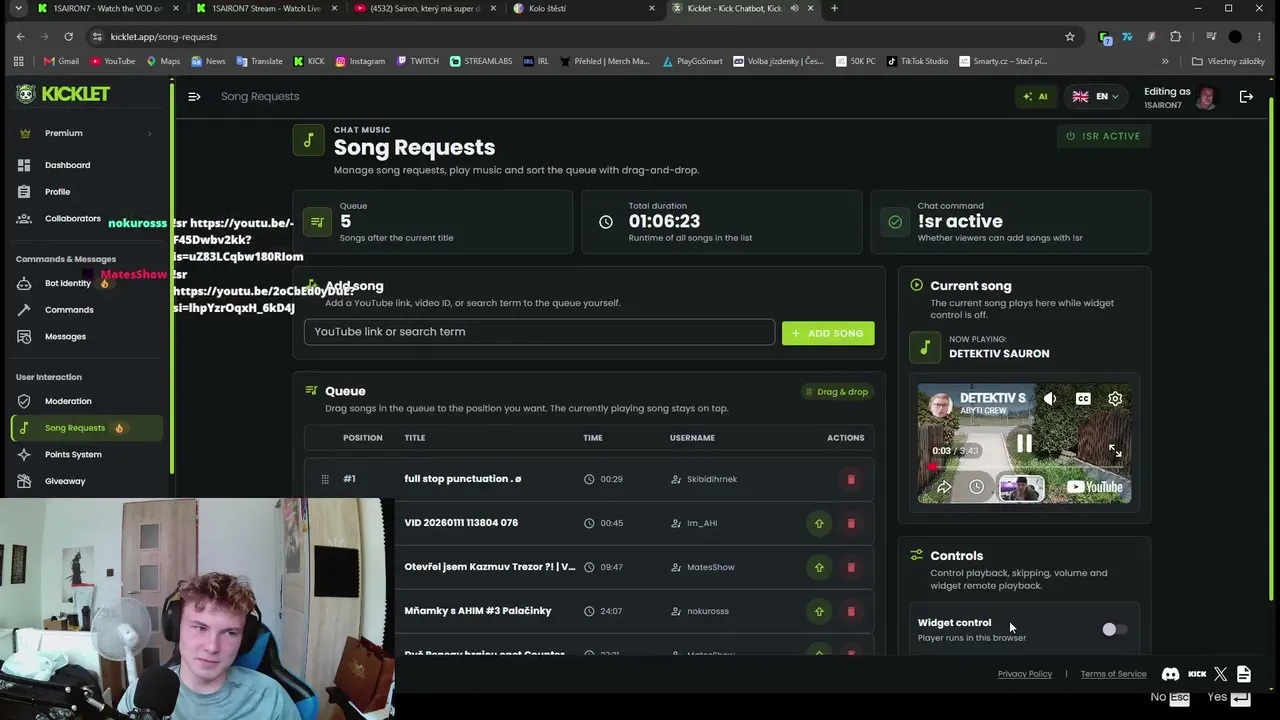The image size is (1280, 720).
Task: Open the Kicklet Discord link
Action: click(1170, 674)
